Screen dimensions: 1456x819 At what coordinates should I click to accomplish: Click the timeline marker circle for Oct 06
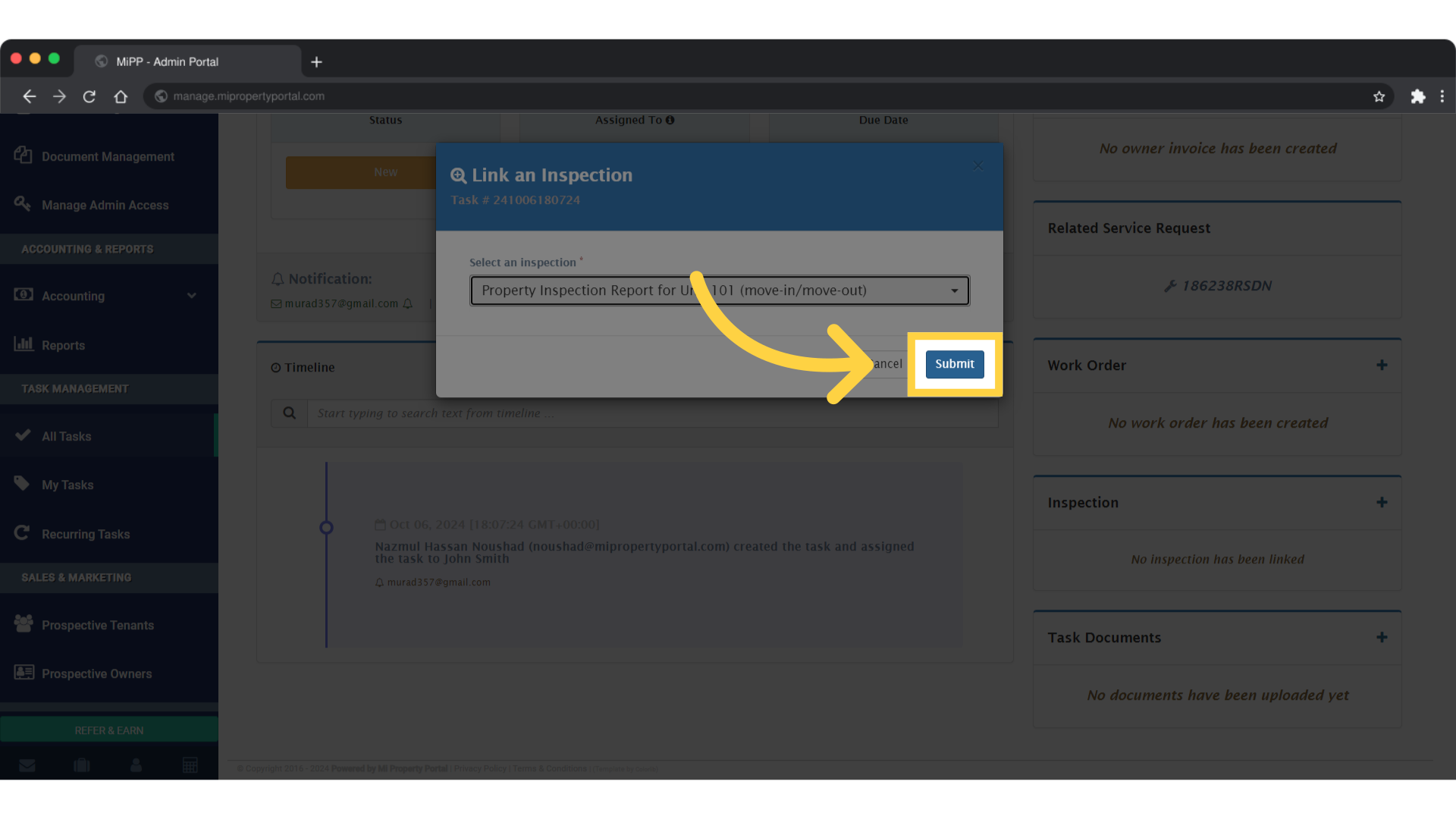point(326,527)
